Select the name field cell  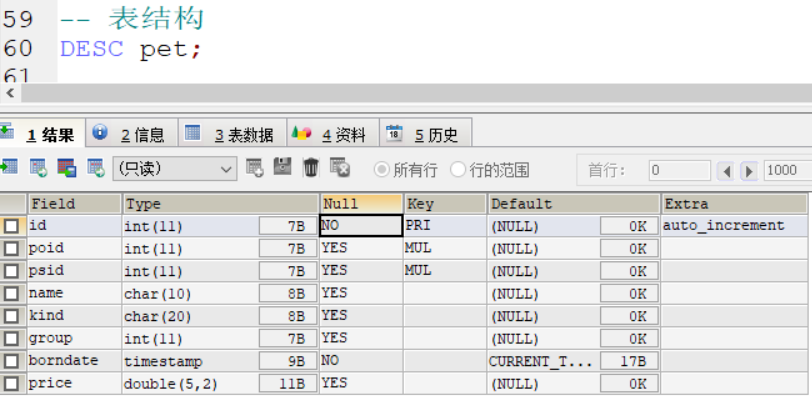[x=75, y=294]
